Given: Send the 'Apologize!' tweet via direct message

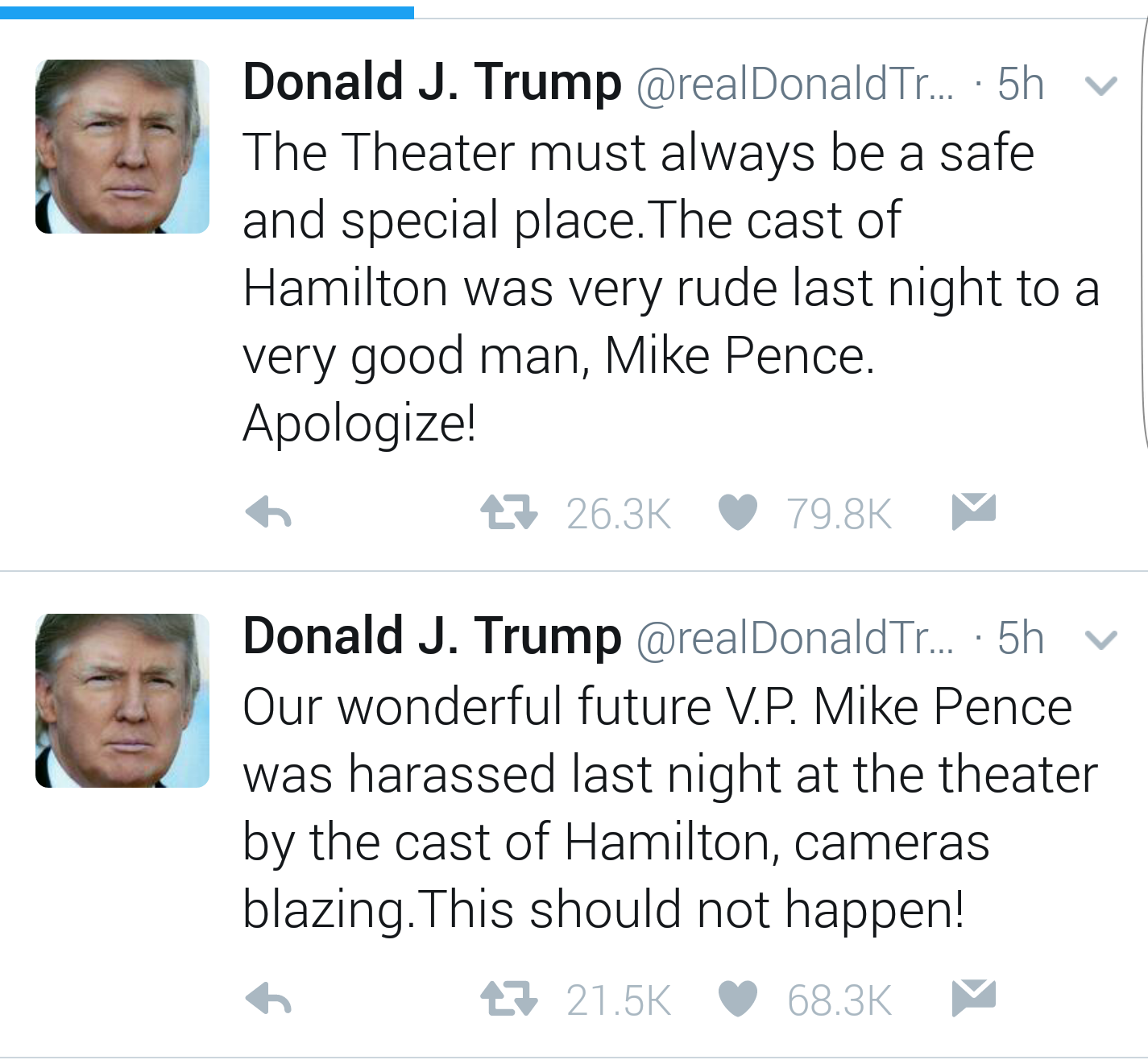Looking at the screenshot, I should coord(973,511).
